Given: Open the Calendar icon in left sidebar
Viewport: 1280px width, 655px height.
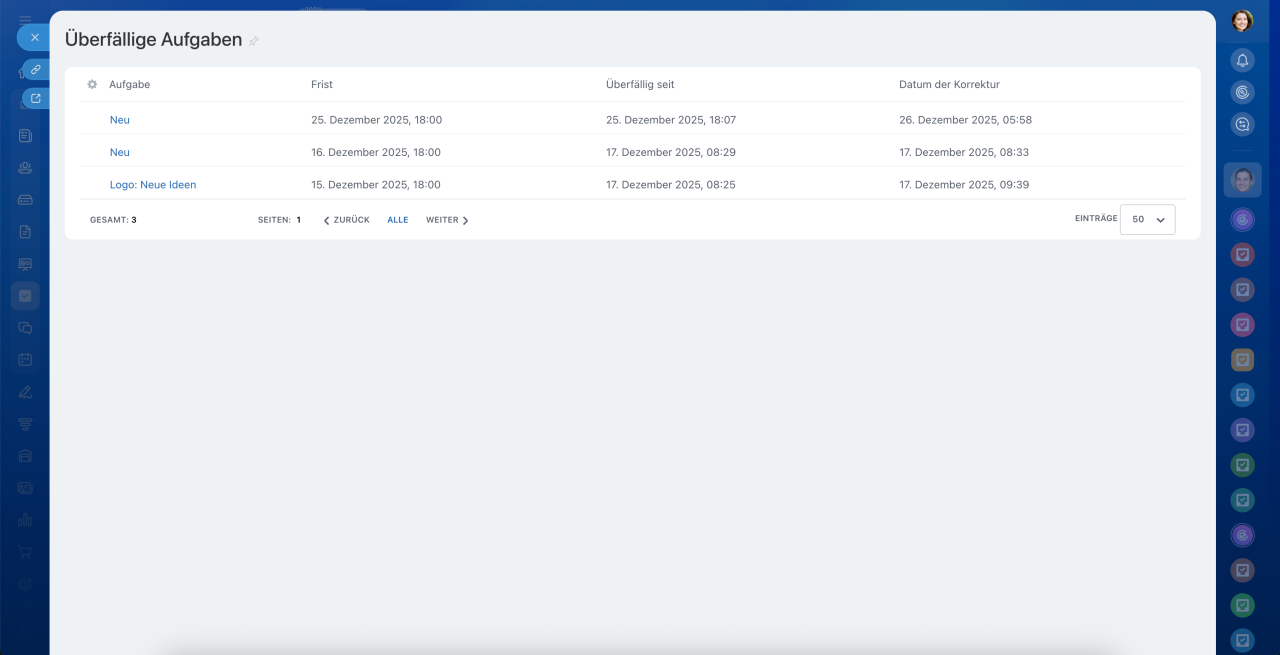Looking at the screenshot, I should point(25,359).
